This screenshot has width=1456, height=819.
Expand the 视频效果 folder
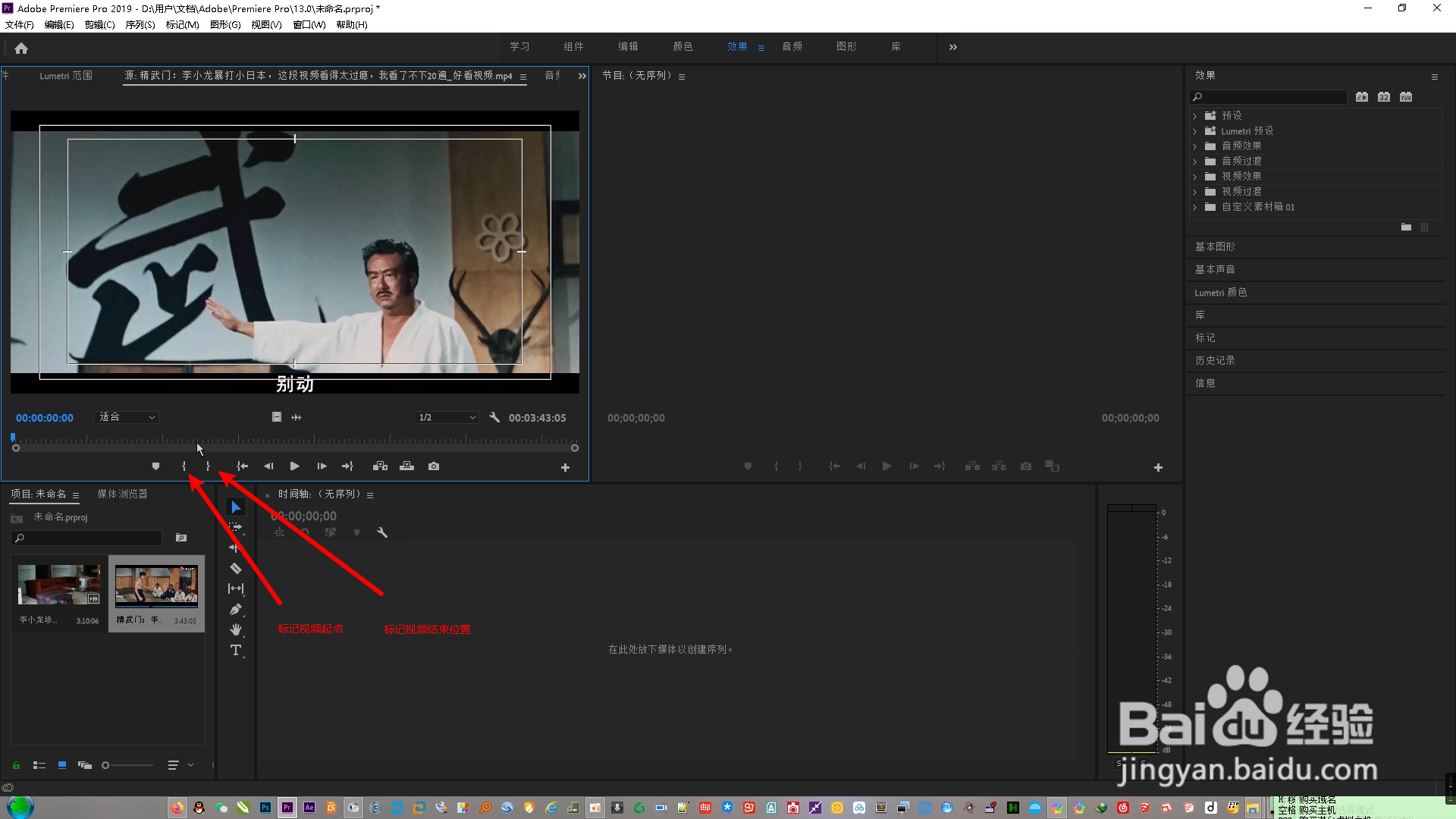coord(1195,177)
